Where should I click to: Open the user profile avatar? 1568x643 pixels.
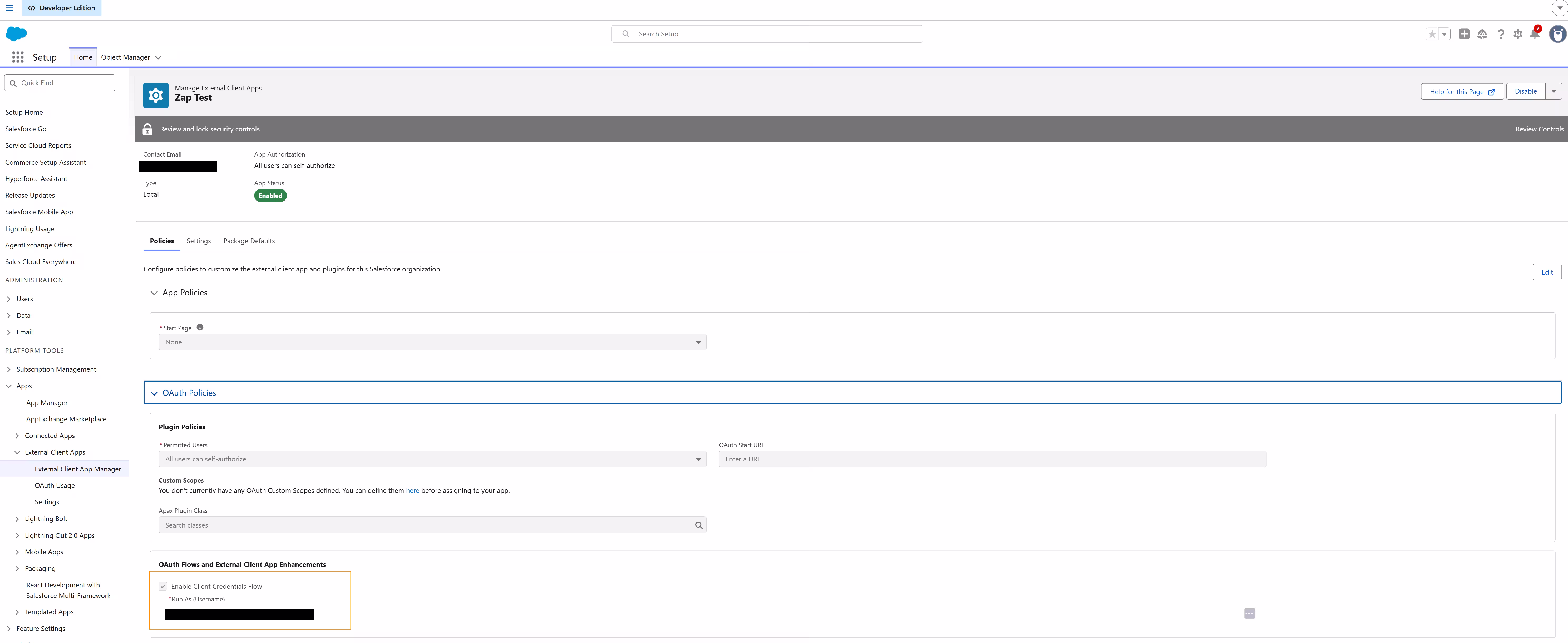[x=1558, y=34]
